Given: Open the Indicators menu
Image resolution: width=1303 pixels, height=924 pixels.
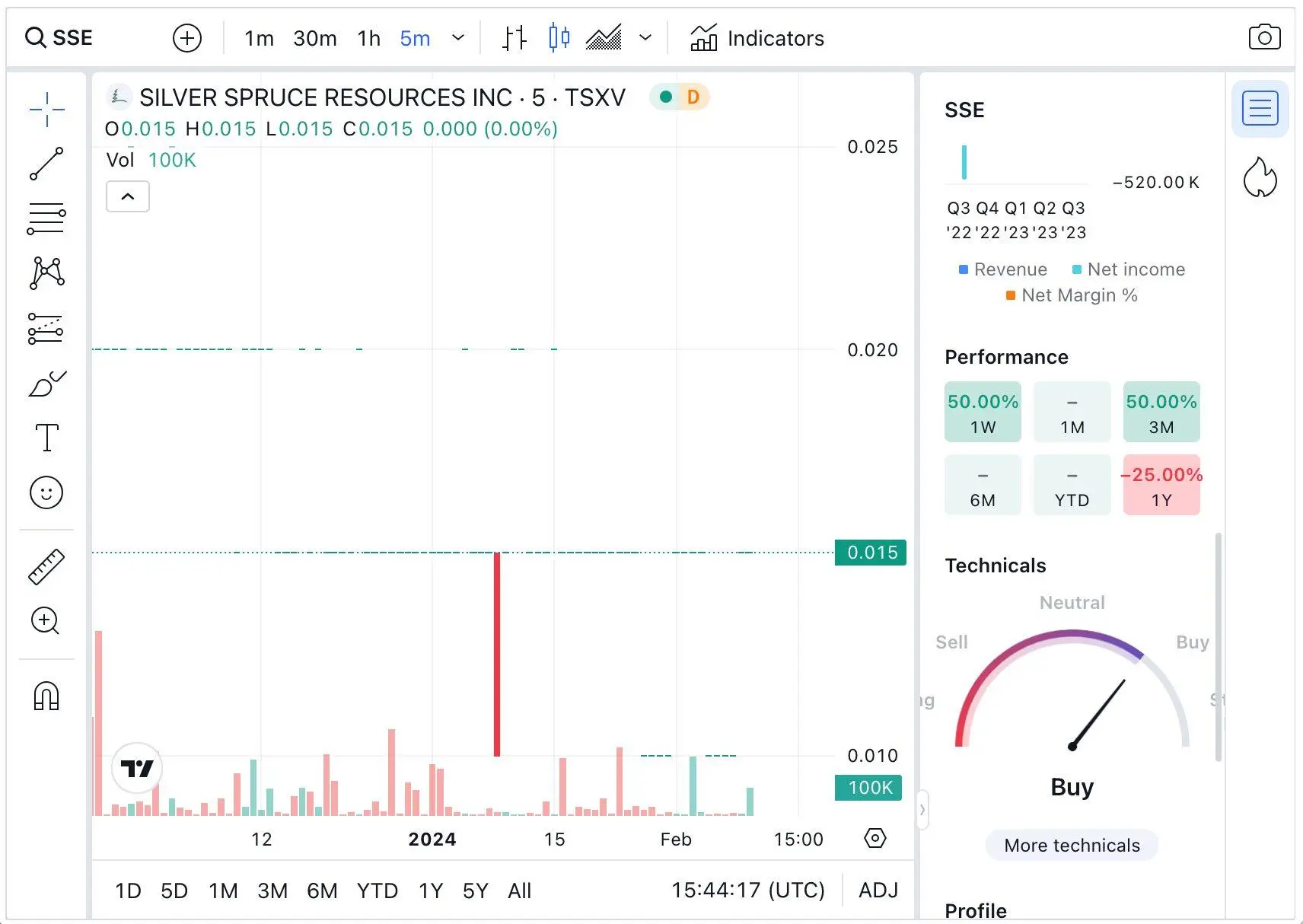Looking at the screenshot, I should pyautogui.click(x=757, y=38).
